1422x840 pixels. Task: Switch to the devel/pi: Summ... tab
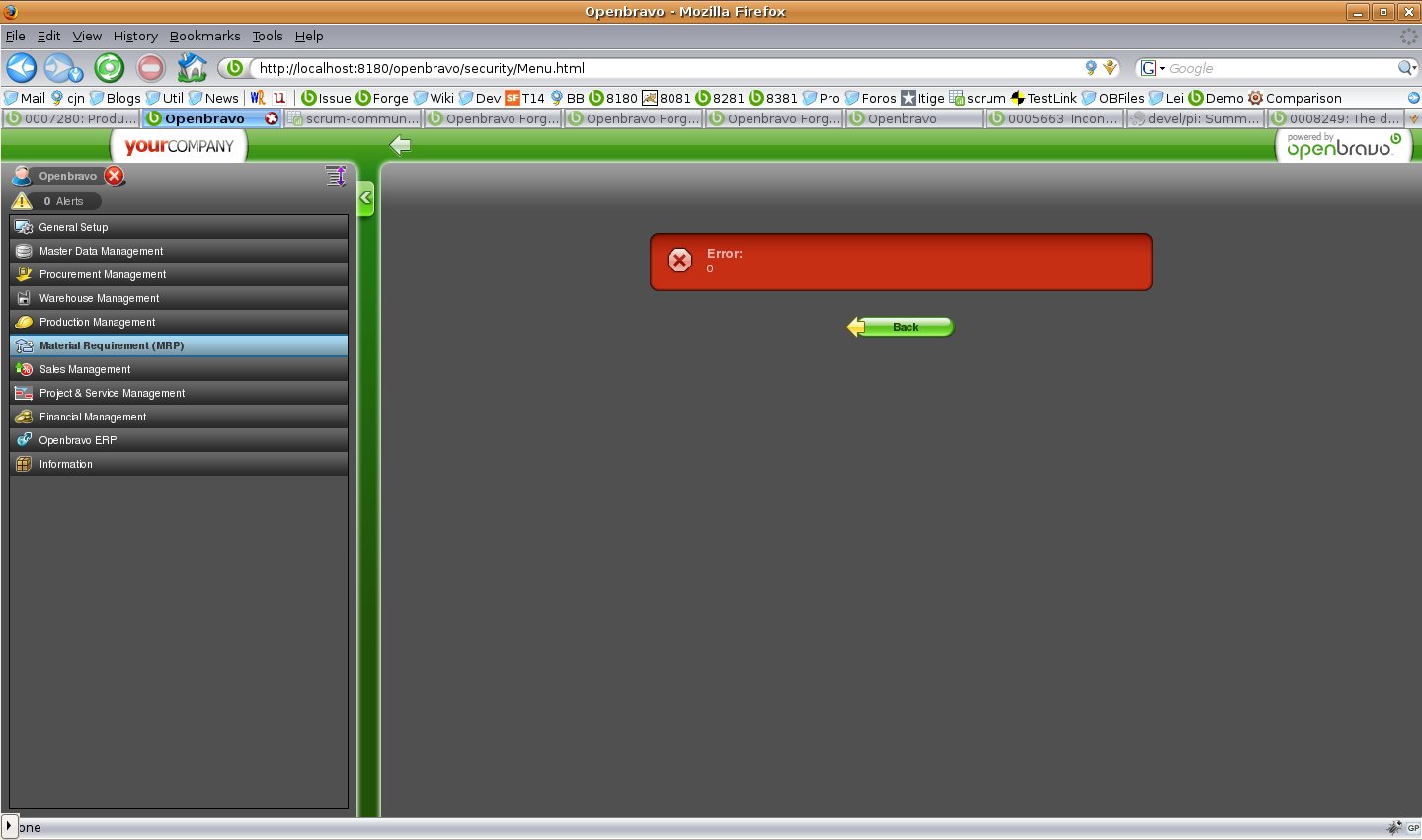[1196, 118]
